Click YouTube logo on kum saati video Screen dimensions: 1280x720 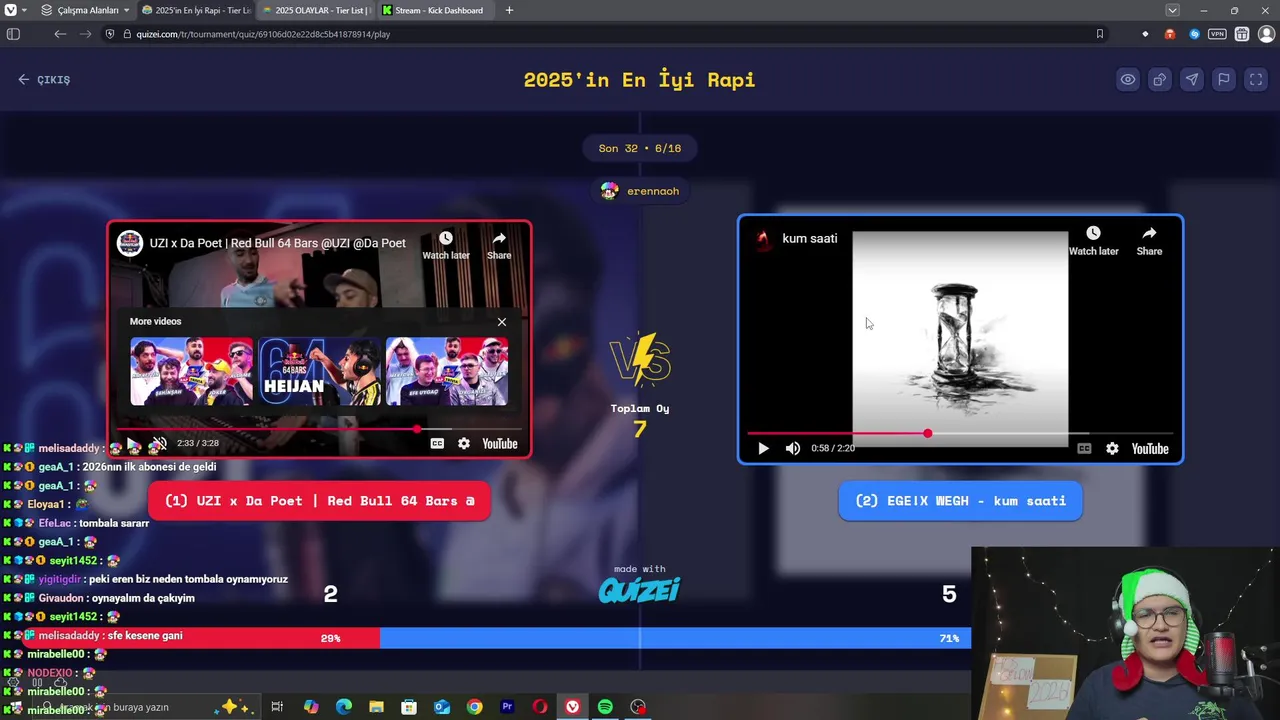click(1150, 449)
